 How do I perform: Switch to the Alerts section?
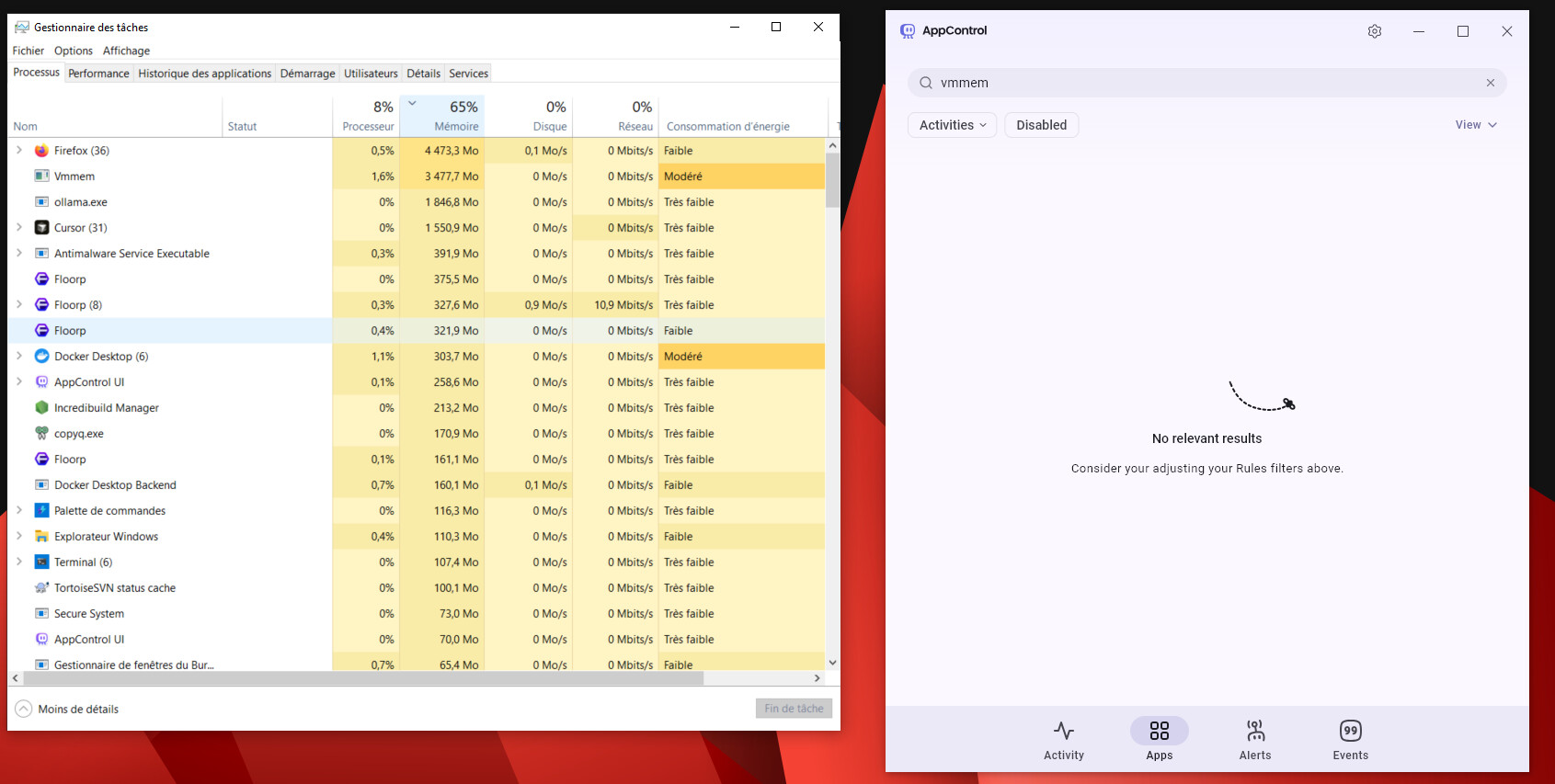tap(1254, 740)
